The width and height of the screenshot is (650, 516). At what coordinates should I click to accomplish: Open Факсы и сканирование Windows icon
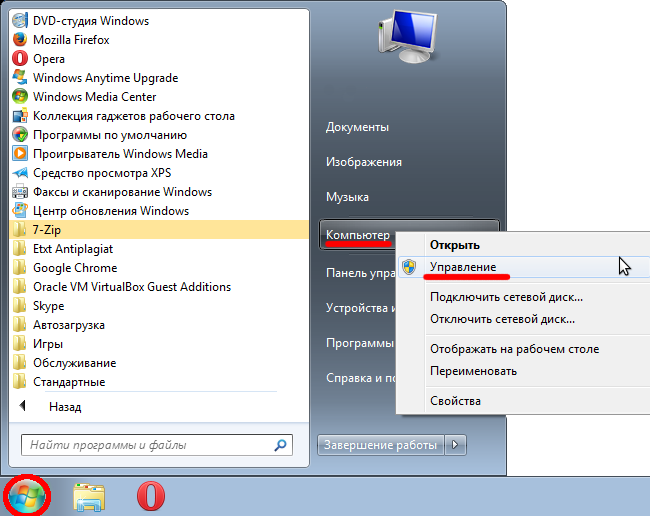coord(20,192)
